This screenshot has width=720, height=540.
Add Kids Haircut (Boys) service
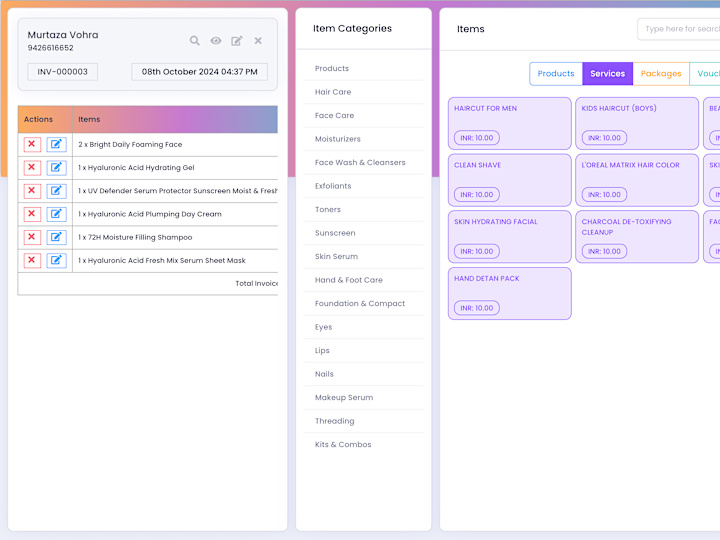click(x=637, y=123)
